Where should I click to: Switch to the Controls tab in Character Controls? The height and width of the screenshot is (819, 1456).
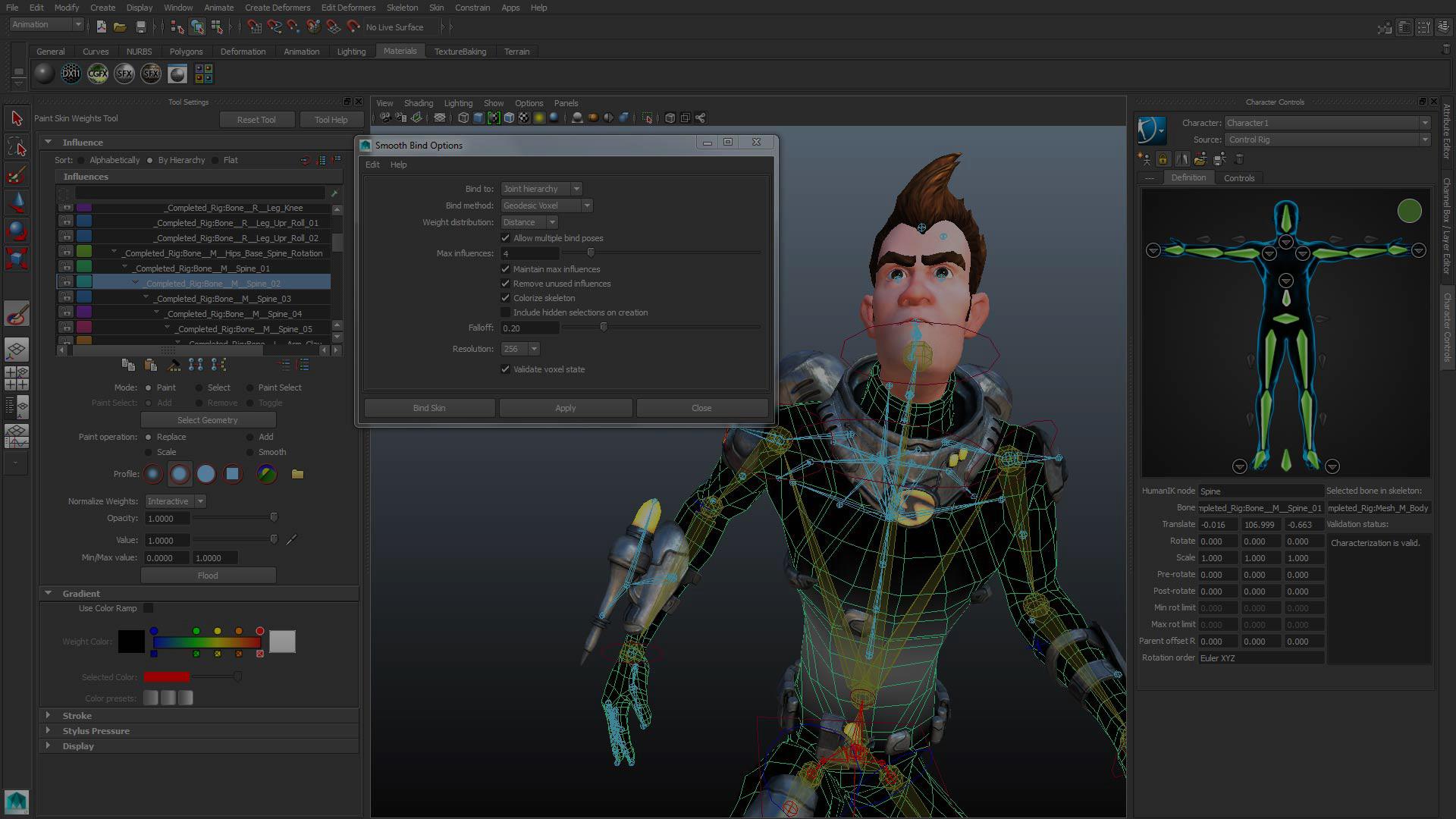click(x=1239, y=177)
